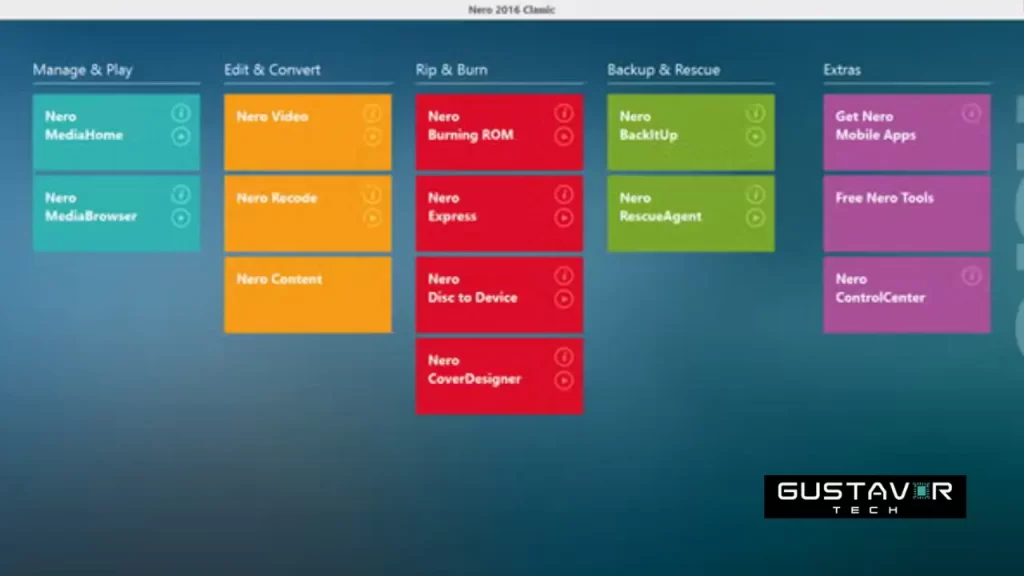Screen dimensions: 1024x576
Task: Select the Rip & Burn category heading
Action: pos(451,70)
